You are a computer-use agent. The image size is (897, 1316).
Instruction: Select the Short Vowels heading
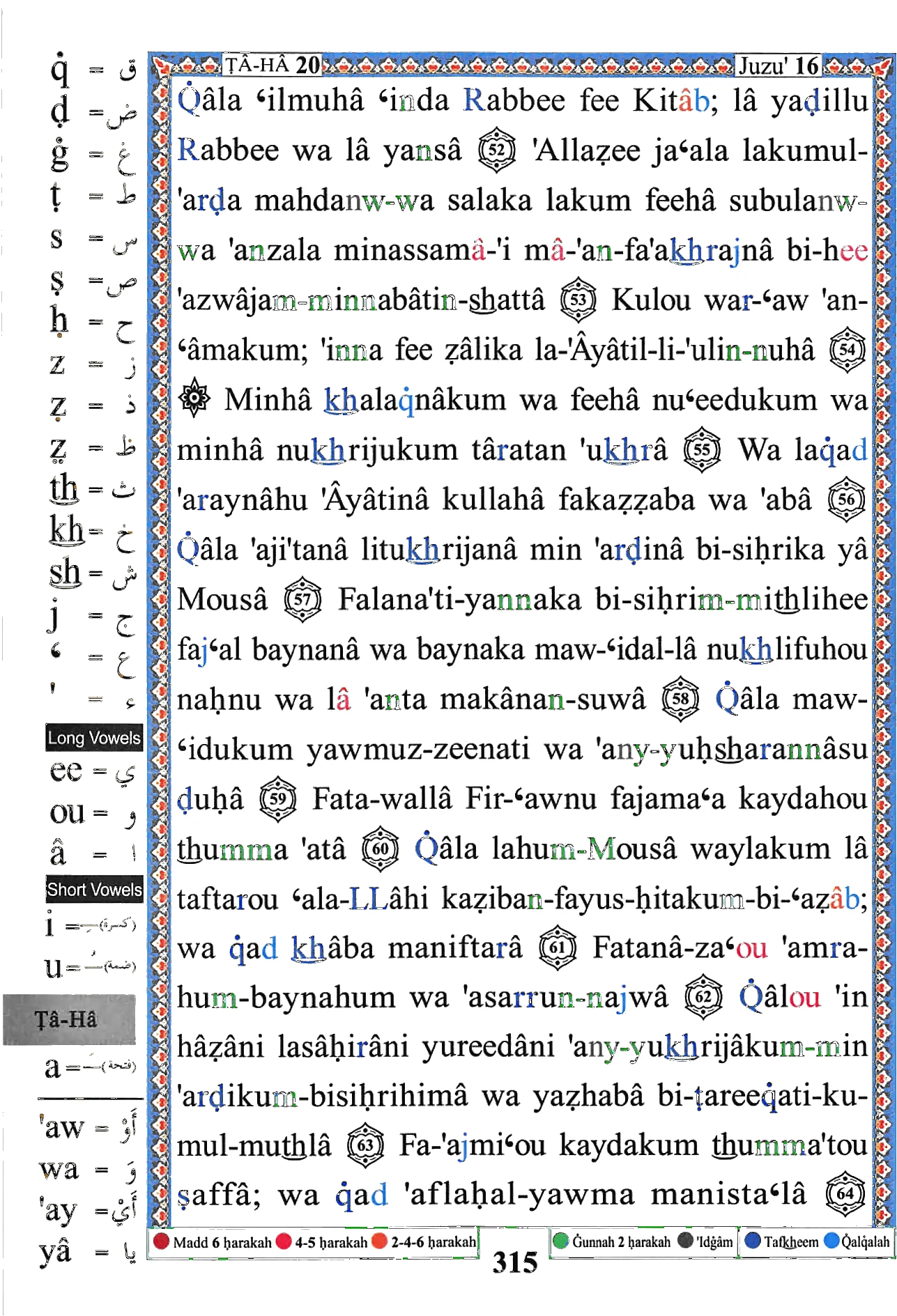[x=94, y=890]
